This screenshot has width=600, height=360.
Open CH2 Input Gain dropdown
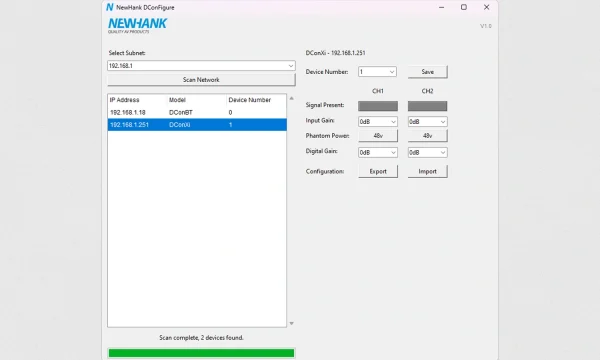427,122
